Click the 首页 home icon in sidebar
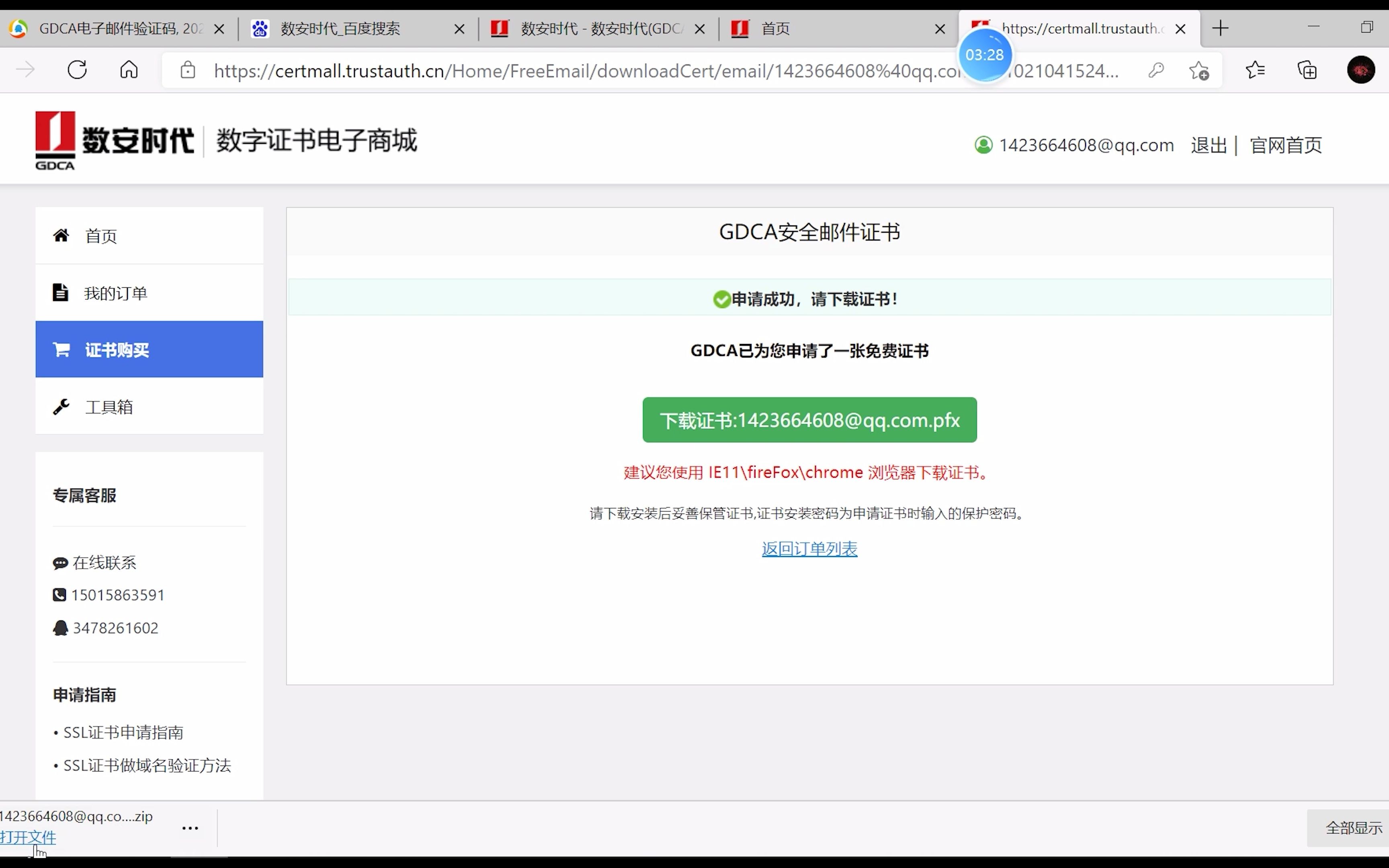 click(62, 235)
